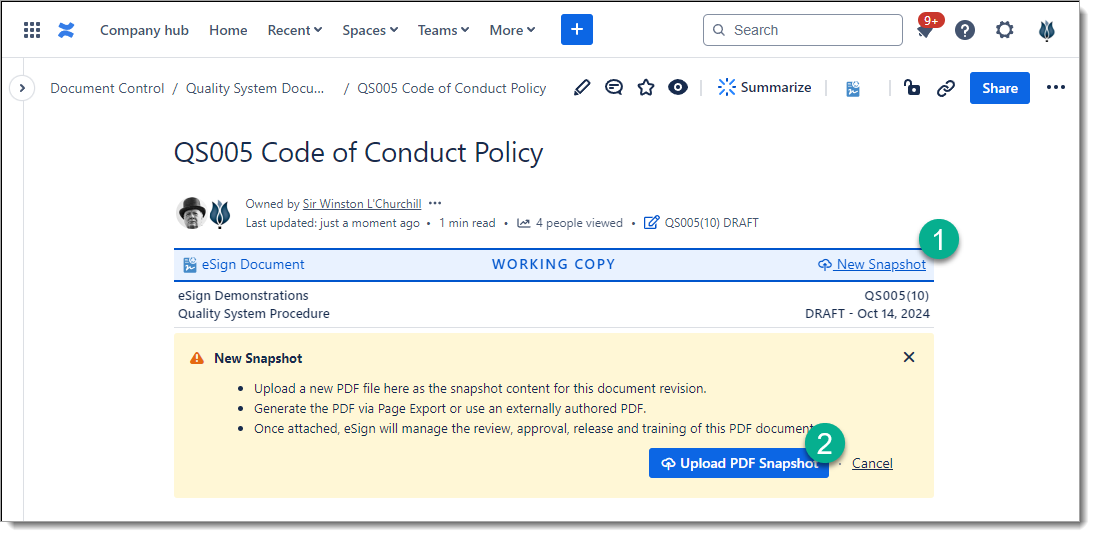
Task: Open the Teams dropdown
Action: 443,30
